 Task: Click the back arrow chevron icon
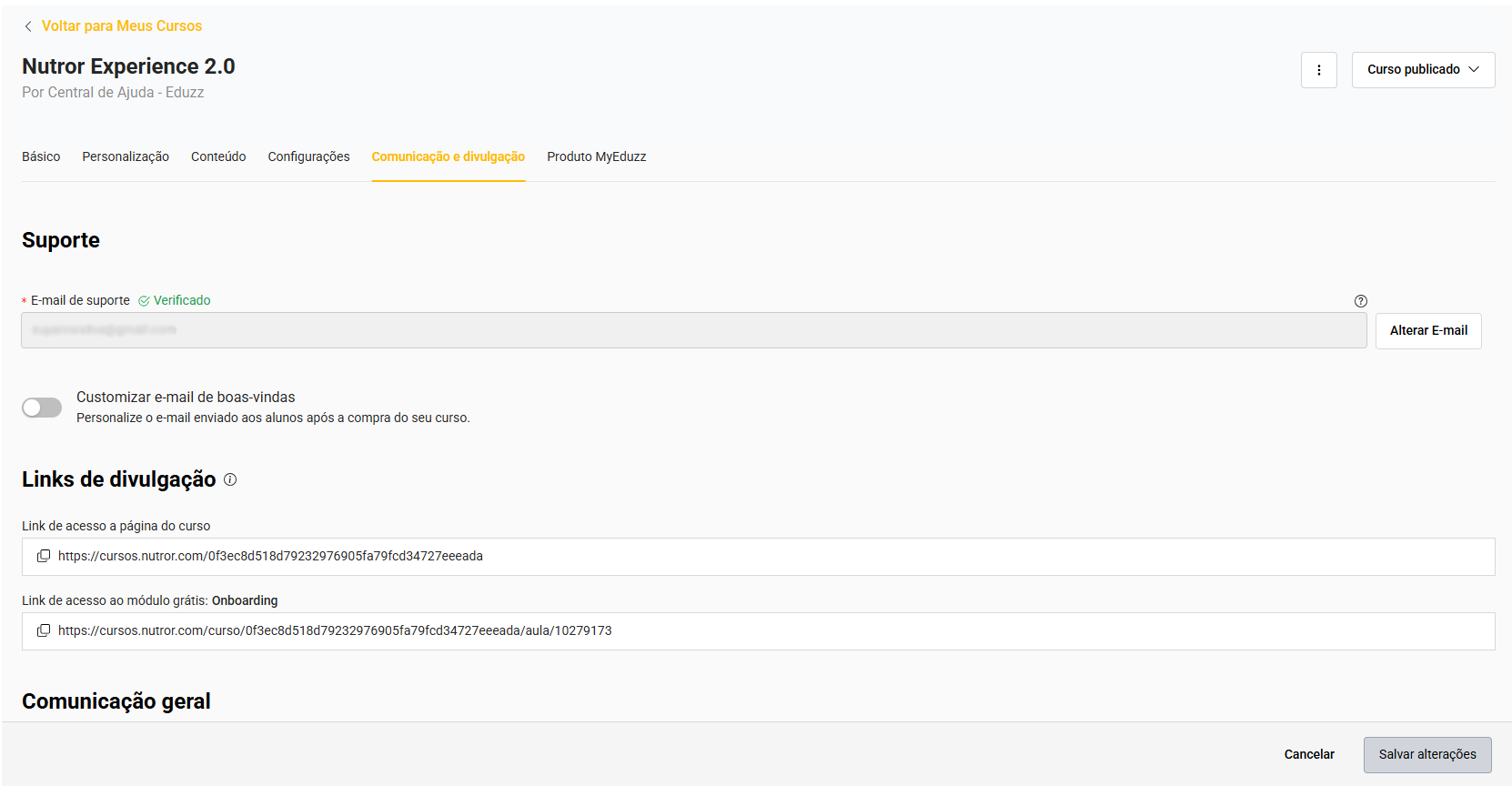[x=28, y=26]
